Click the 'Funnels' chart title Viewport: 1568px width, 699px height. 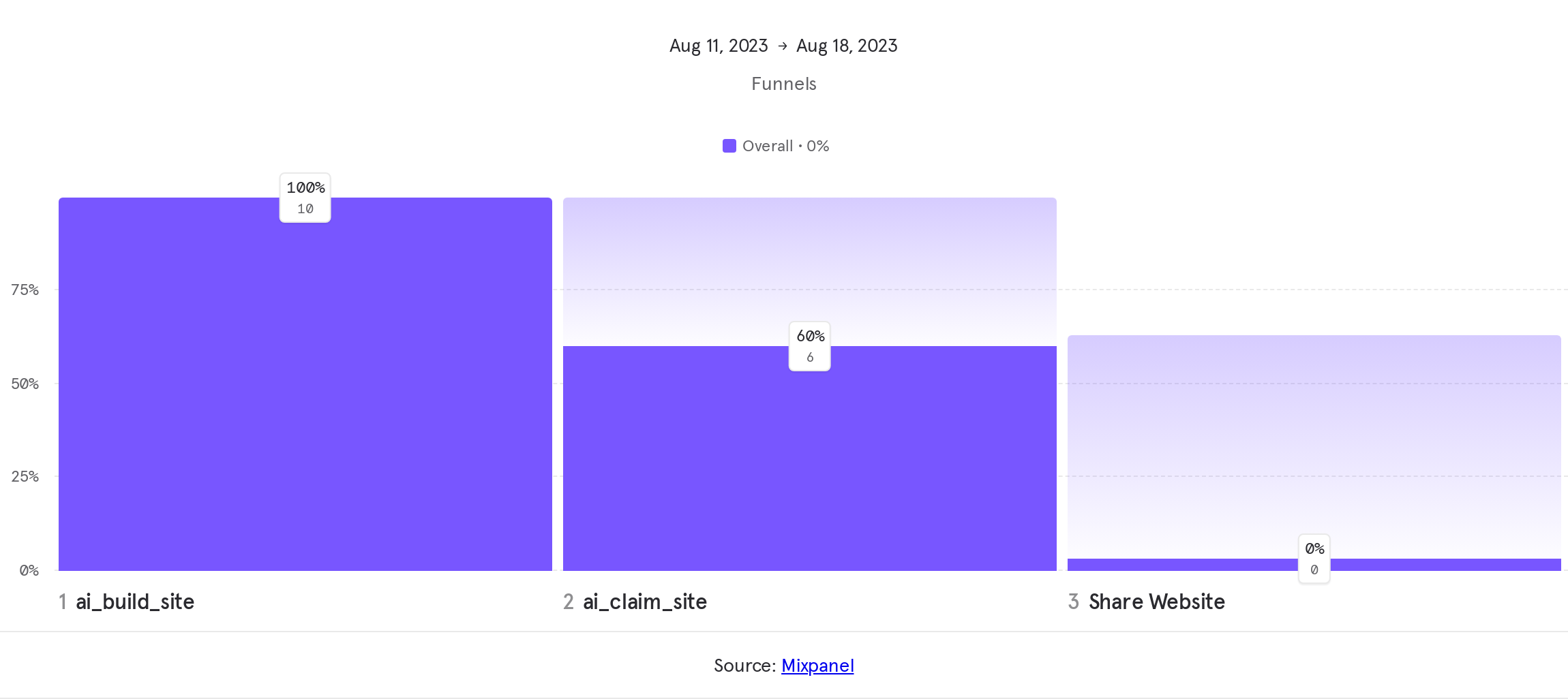[x=784, y=84]
